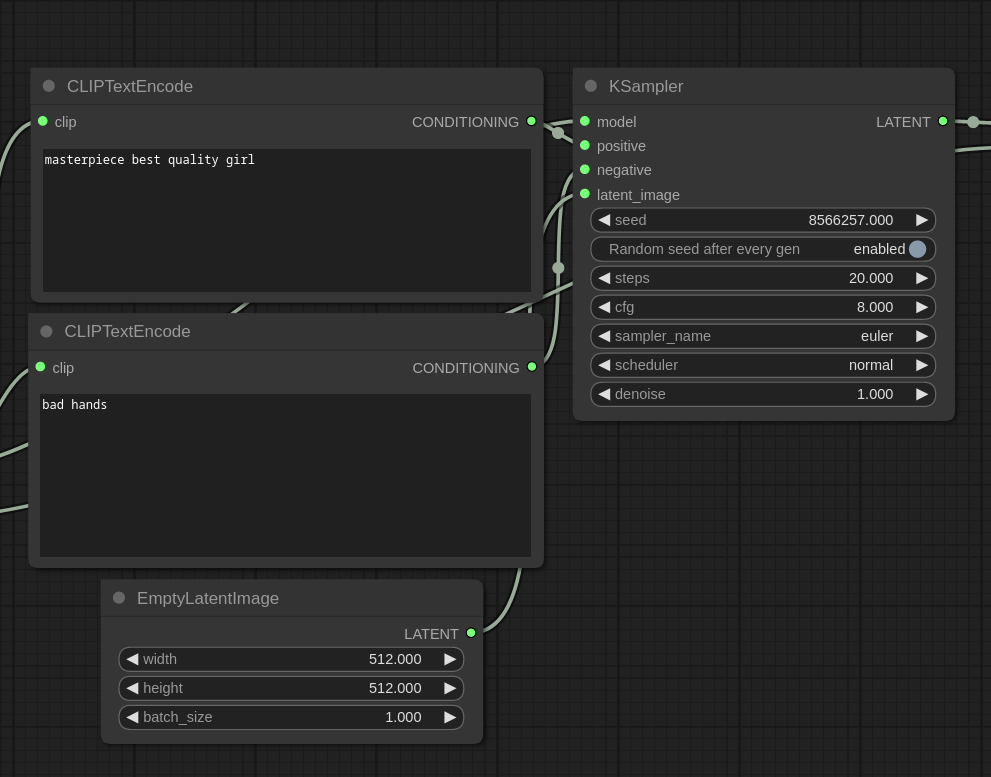The height and width of the screenshot is (777, 991).
Task: Click the CONDITIONING output of first CLIPTextEncode
Action: tap(531, 121)
